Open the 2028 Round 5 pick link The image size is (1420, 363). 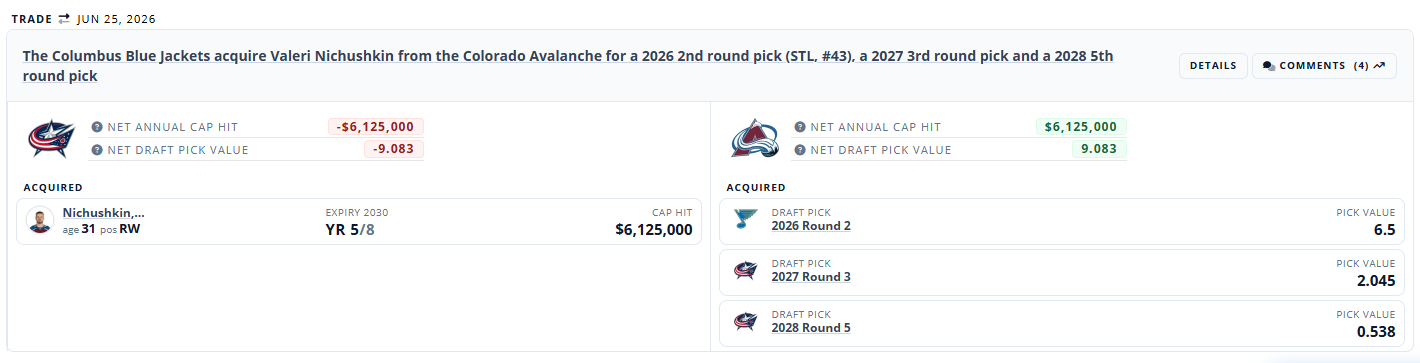[x=811, y=328]
